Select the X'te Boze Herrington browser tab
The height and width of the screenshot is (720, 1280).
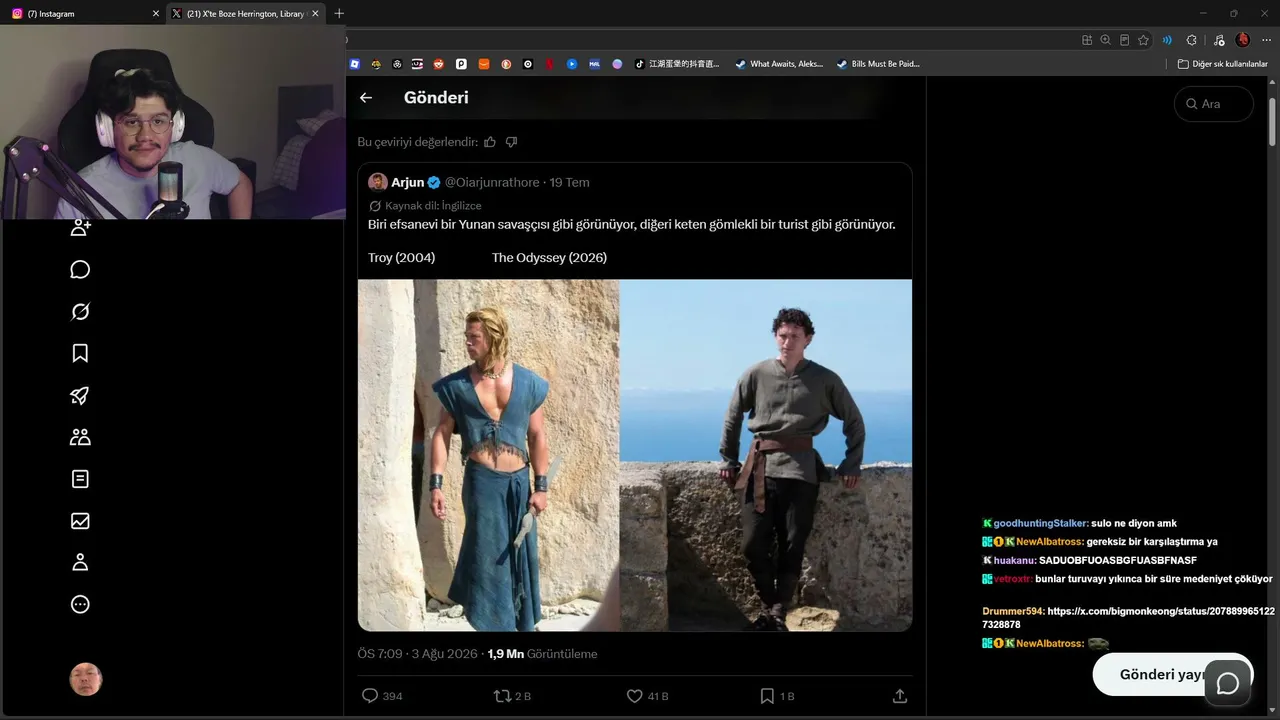[x=245, y=14]
